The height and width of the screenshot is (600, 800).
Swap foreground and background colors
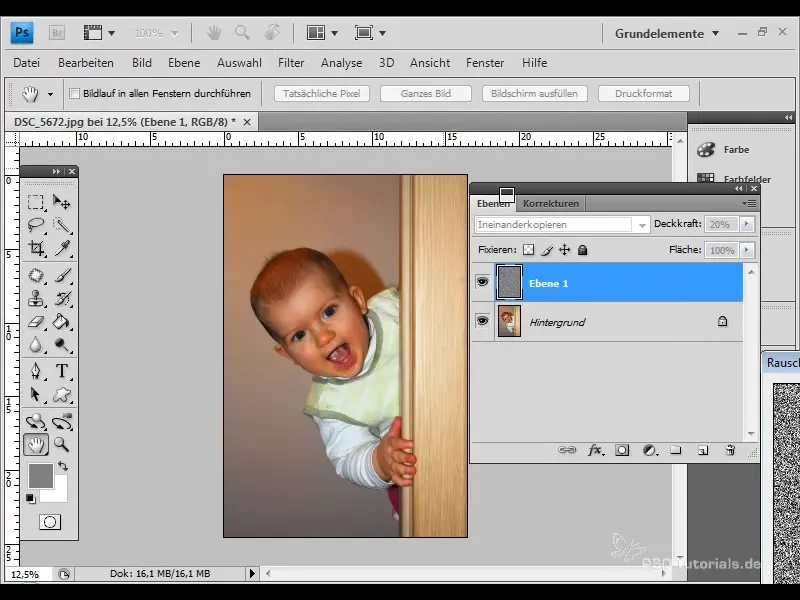tap(63, 465)
